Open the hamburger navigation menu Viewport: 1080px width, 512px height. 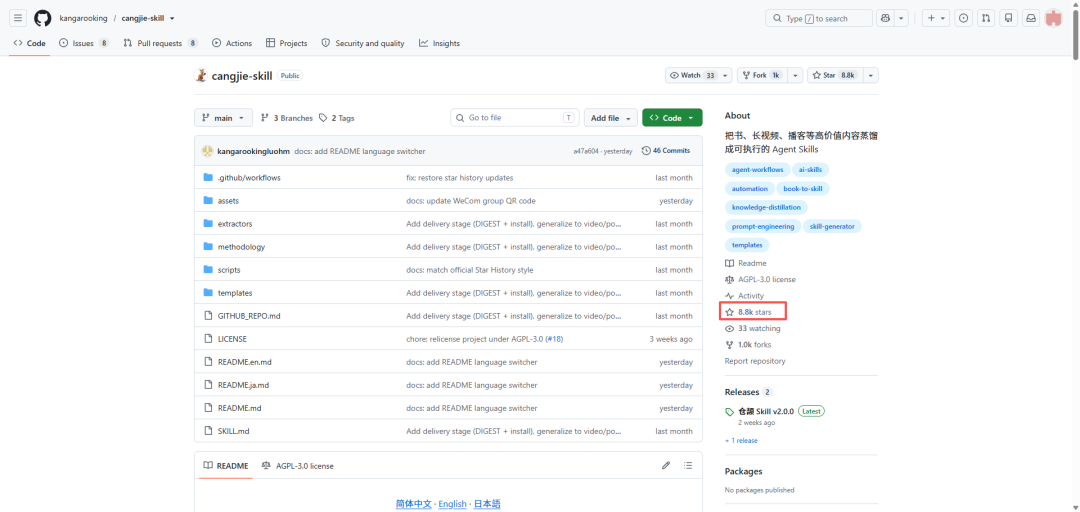pos(19,19)
